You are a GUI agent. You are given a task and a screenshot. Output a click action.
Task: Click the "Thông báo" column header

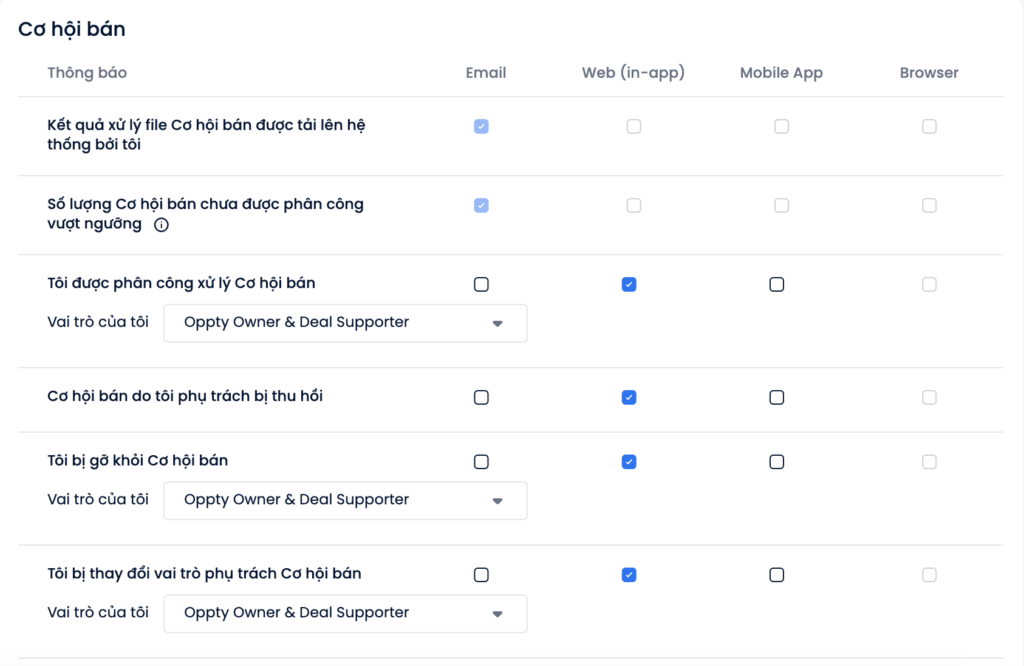87,72
